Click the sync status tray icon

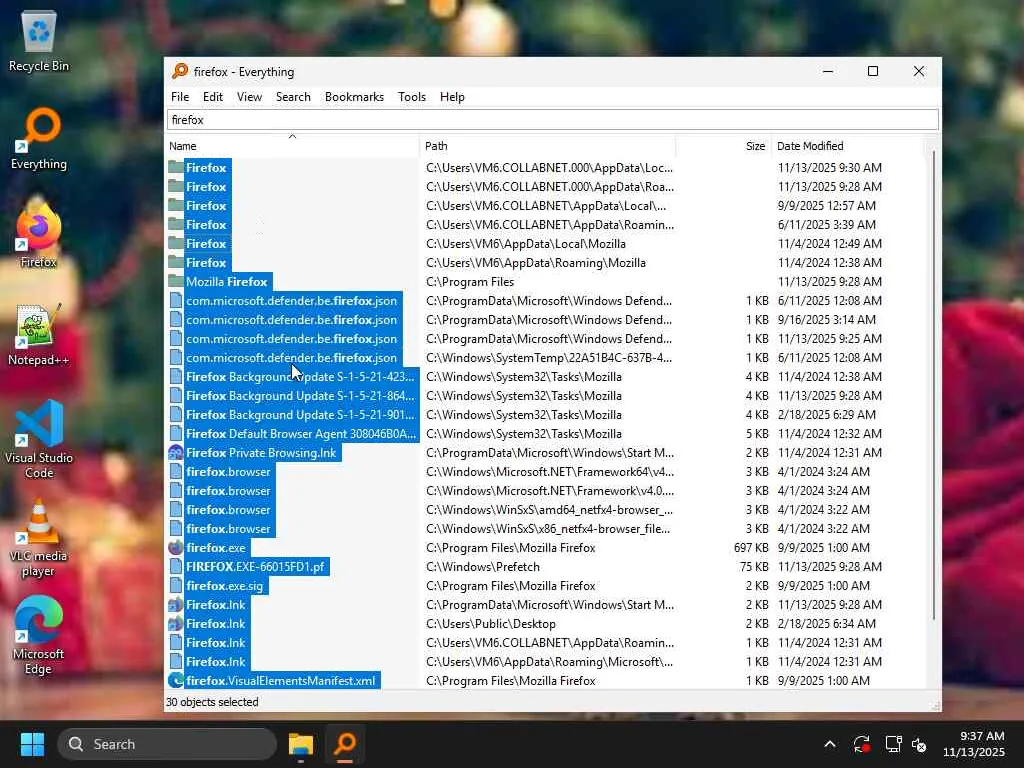click(861, 744)
